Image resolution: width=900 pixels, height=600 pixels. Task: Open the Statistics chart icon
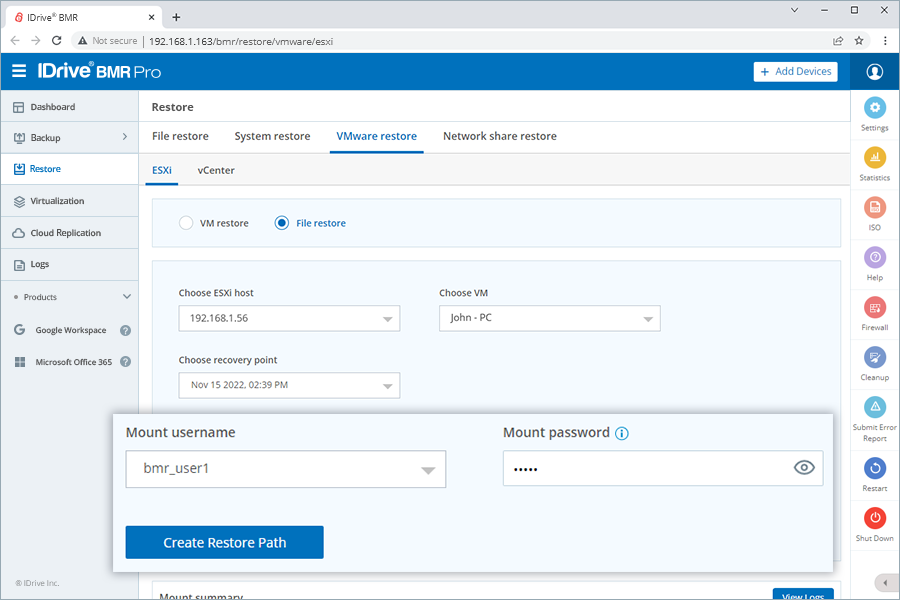[875, 158]
